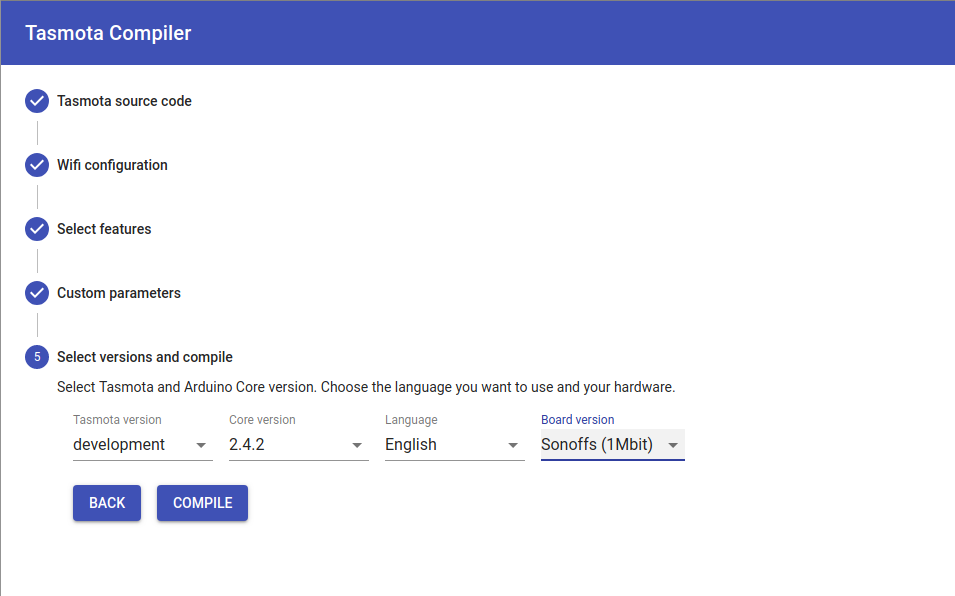Open the Tasmota source code step
Viewport: 955px width, 596px height.
click(124, 101)
